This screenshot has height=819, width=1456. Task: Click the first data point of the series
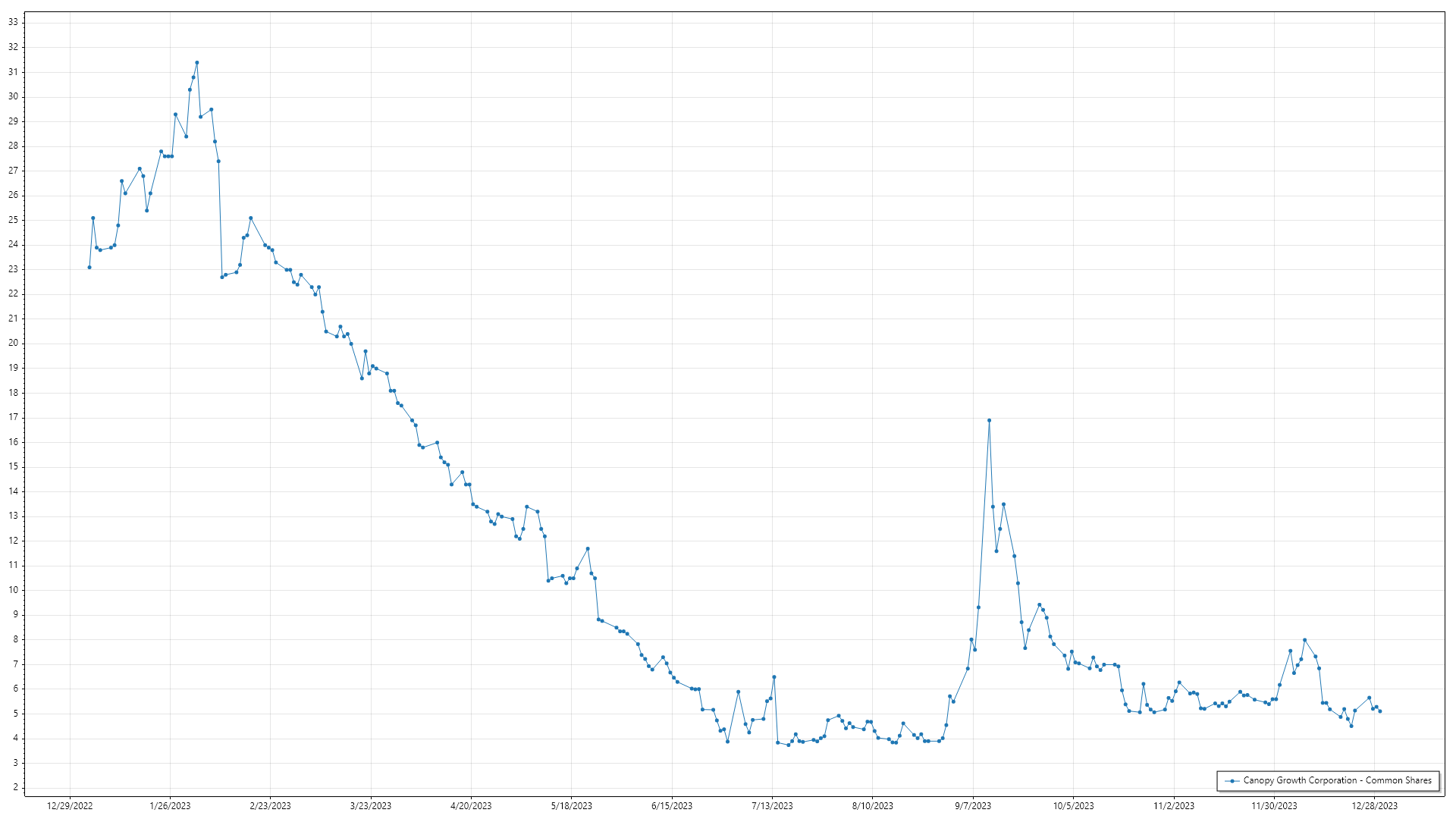click(x=89, y=267)
